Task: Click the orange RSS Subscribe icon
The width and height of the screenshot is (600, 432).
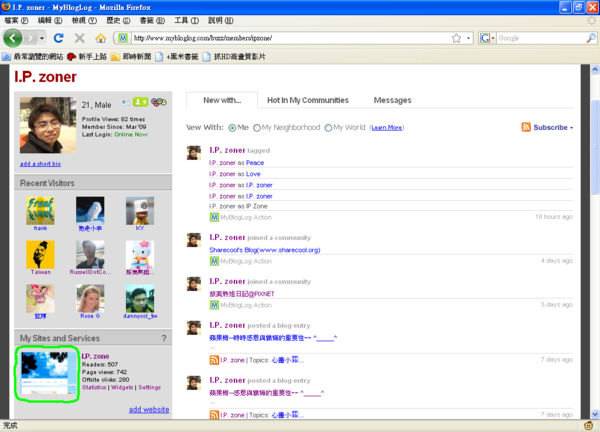Action: [526, 127]
